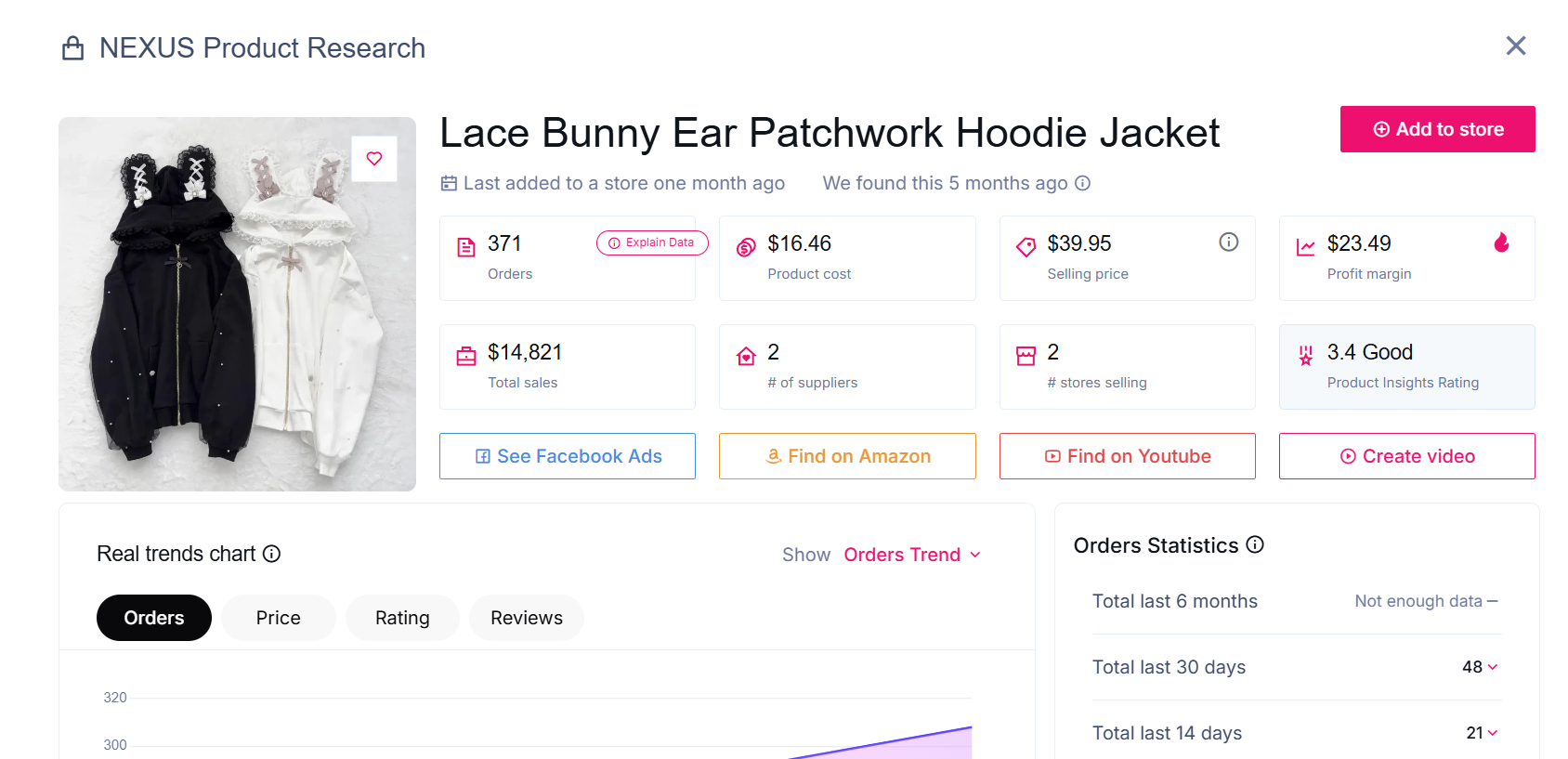Viewport: 1568px width, 759px height.
Task: Open the hoodie jacket product image
Action: coord(237,304)
